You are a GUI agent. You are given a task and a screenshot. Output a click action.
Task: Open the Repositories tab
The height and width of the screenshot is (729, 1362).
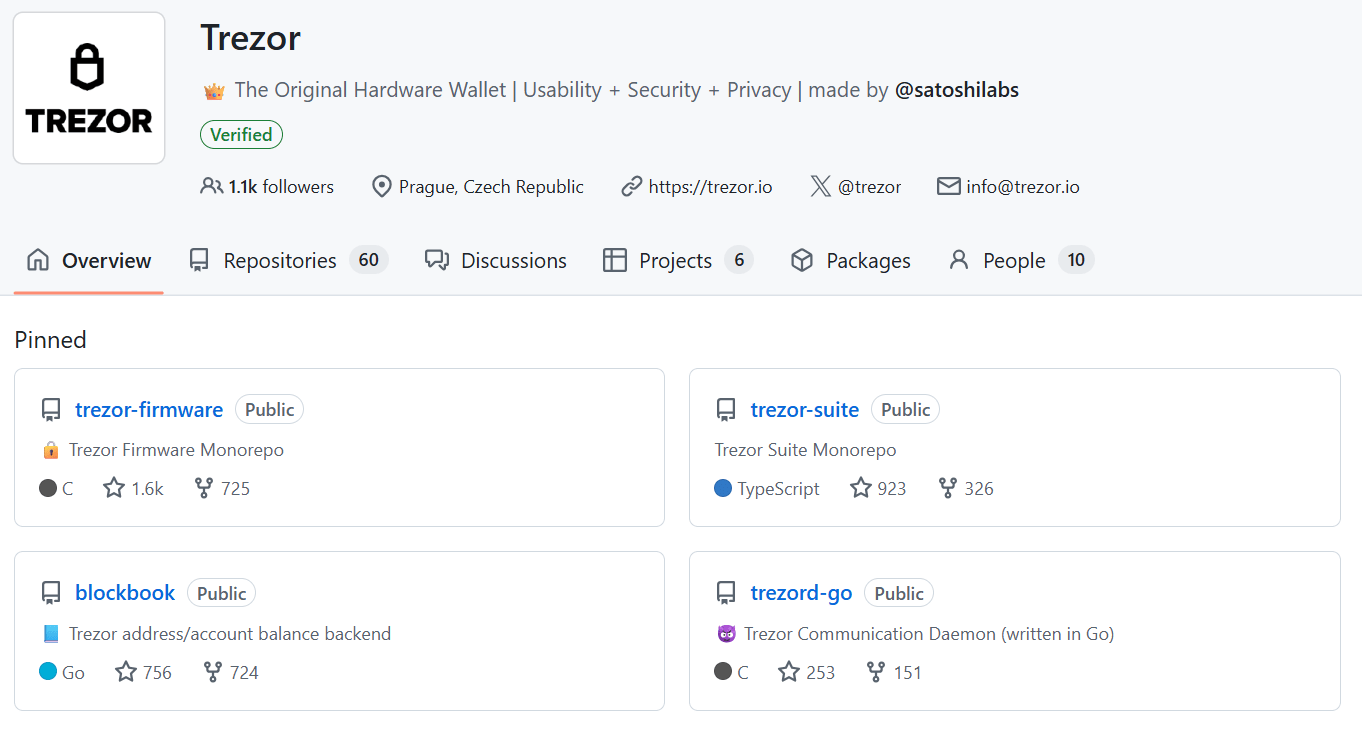279,261
